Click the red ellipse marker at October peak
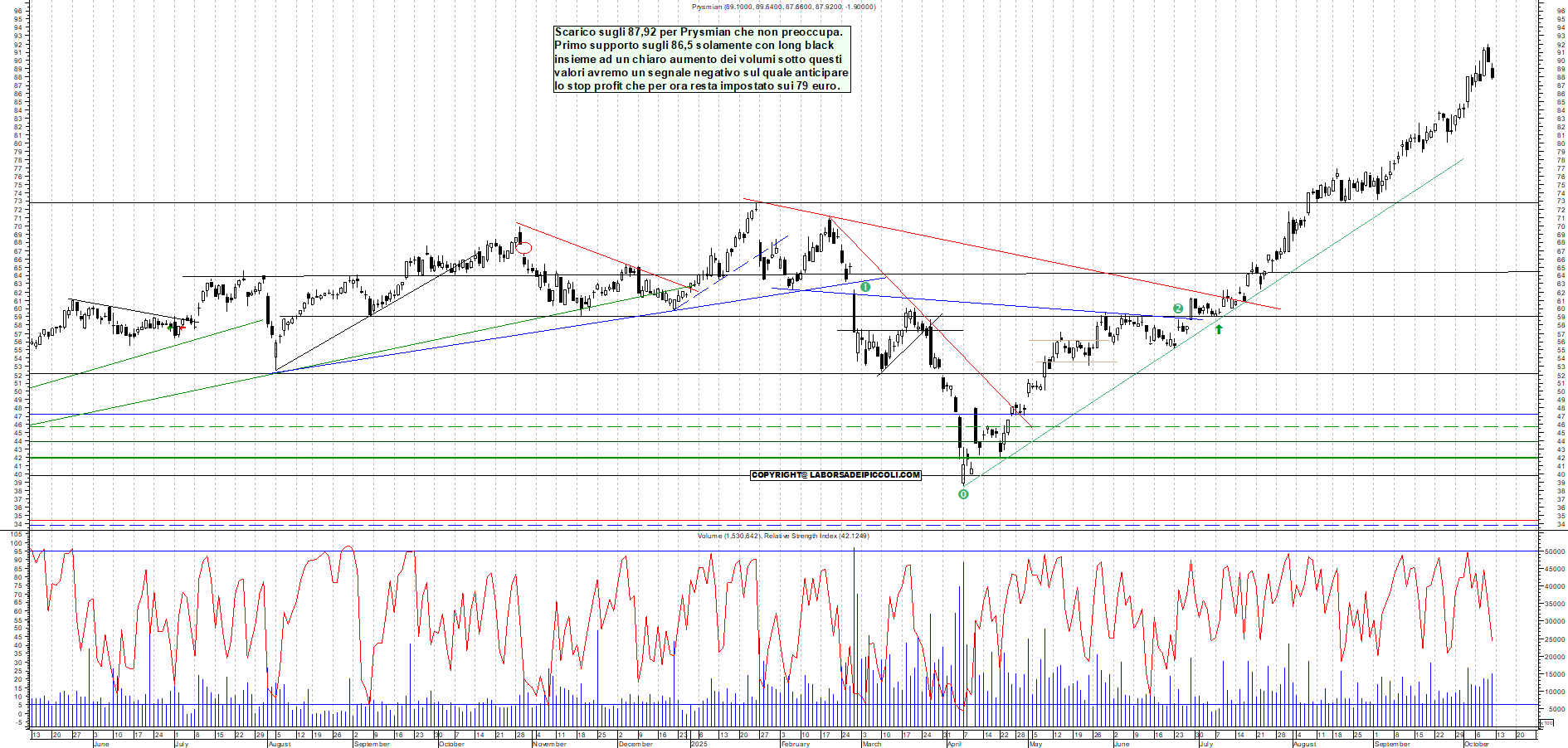The image size is (1568, 748). pos(523,247)
